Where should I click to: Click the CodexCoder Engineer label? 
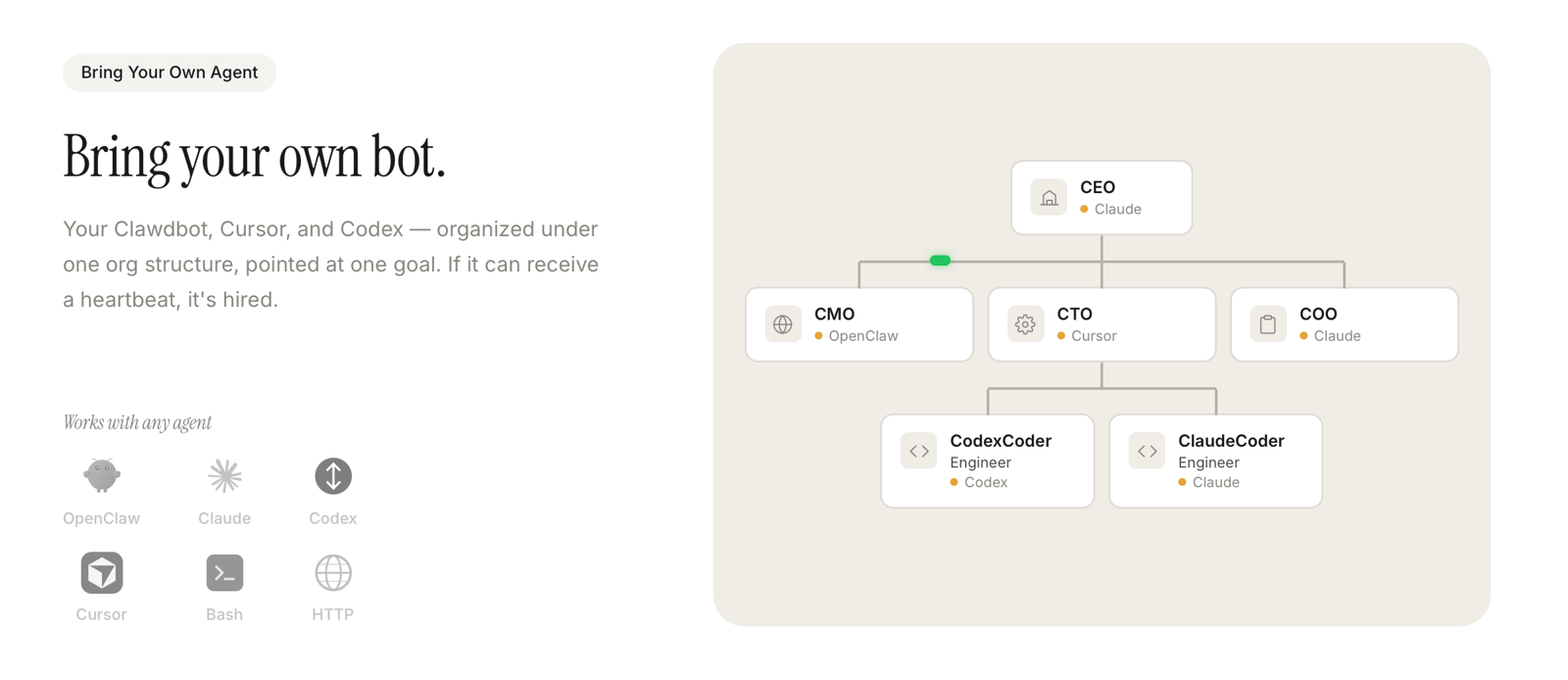click(x=980, y=462)
